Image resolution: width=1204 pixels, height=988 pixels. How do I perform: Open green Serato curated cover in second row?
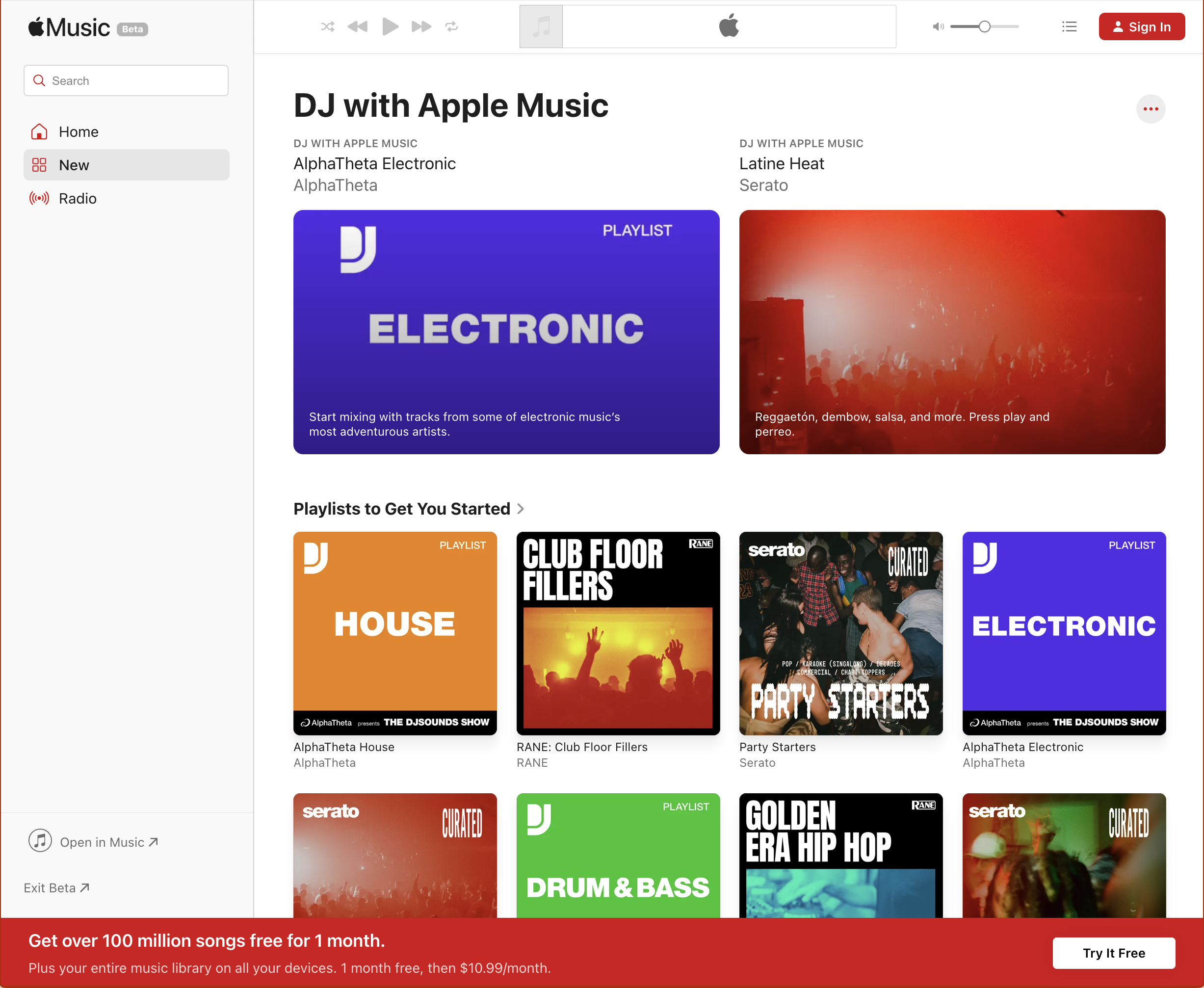(x=1064, y=856)
